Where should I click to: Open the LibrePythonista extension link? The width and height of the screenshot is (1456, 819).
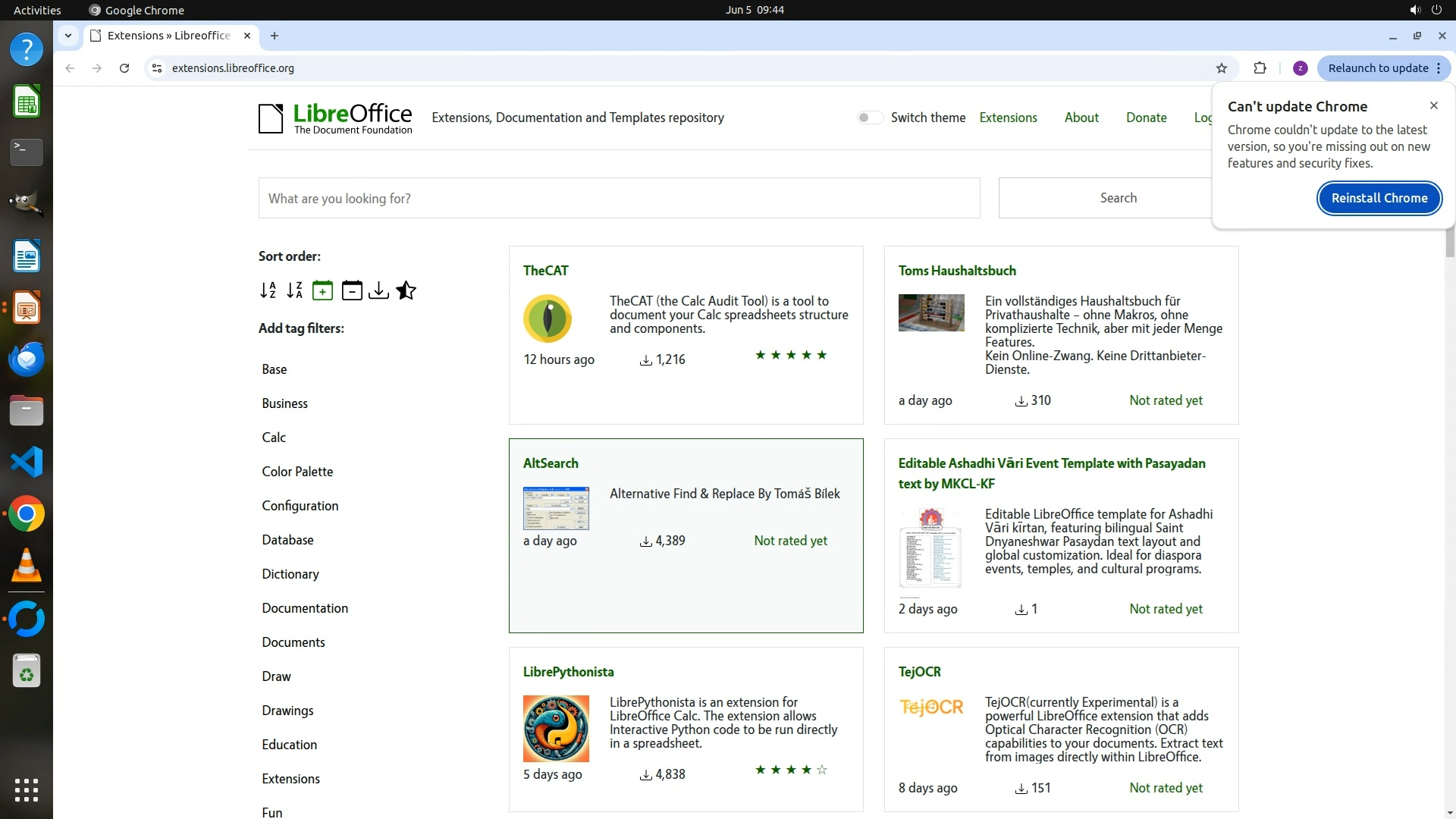(568, 672)
